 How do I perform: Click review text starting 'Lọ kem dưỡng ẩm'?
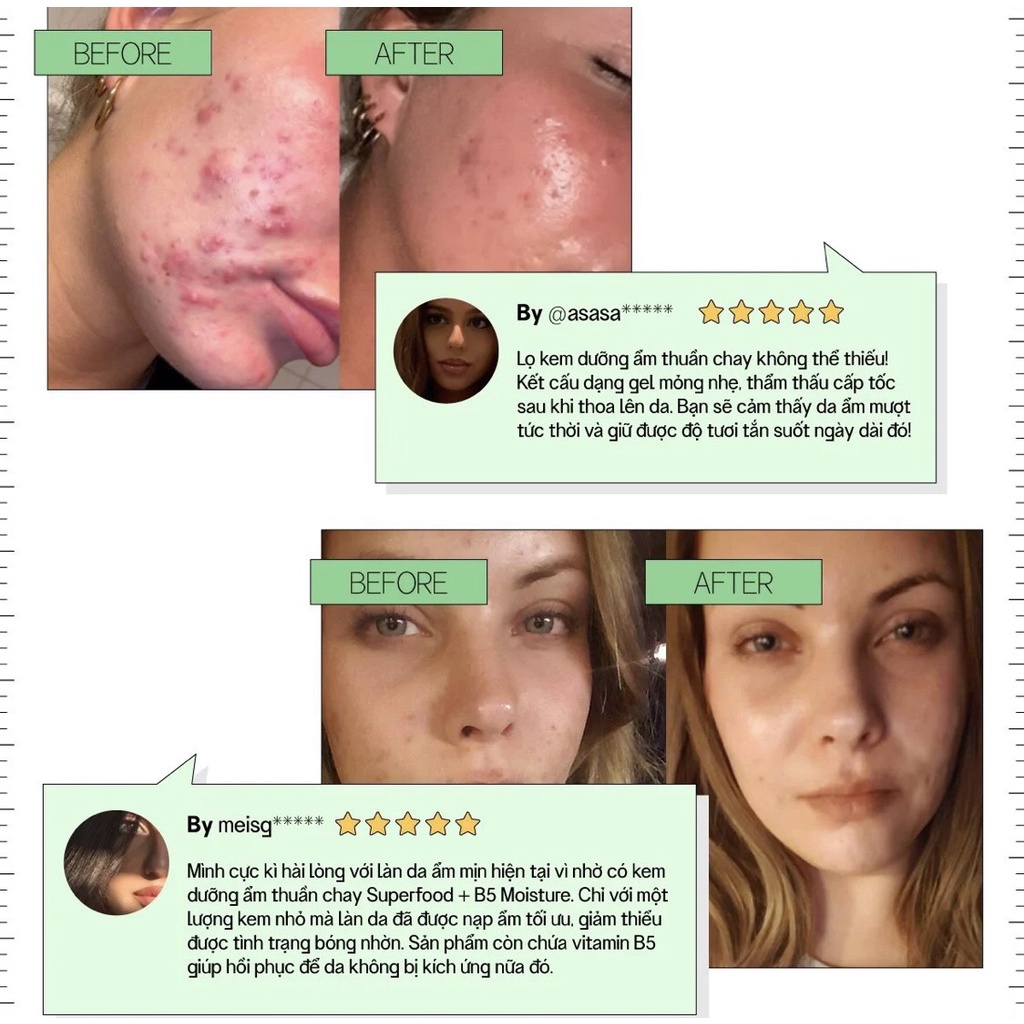[x=713, y=394]
